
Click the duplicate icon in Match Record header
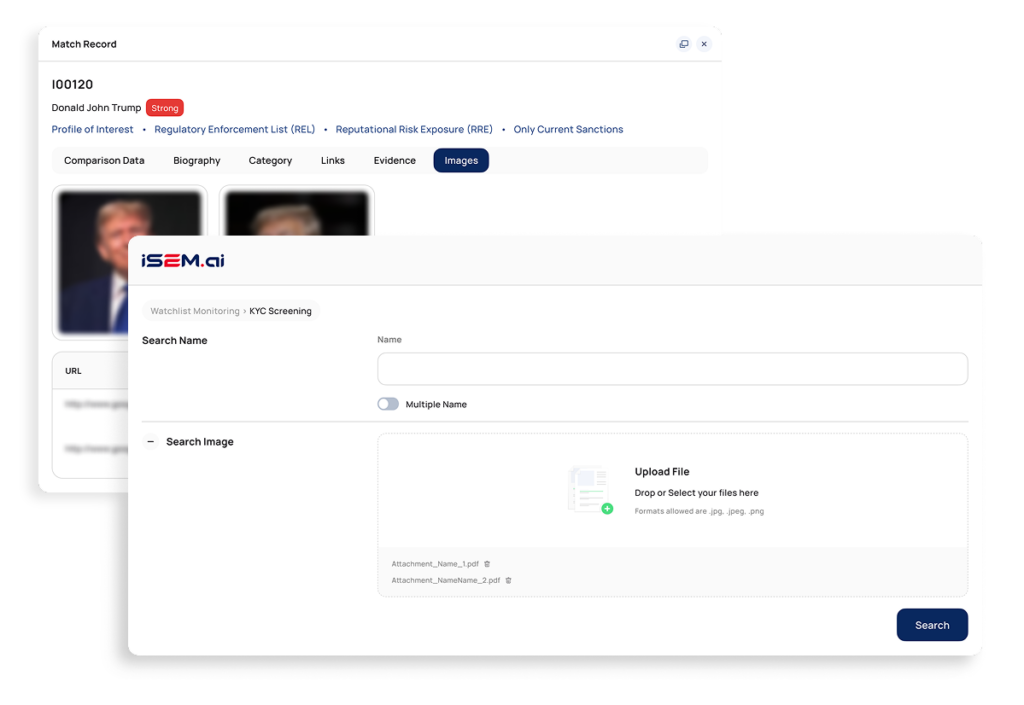pos(684,44)
